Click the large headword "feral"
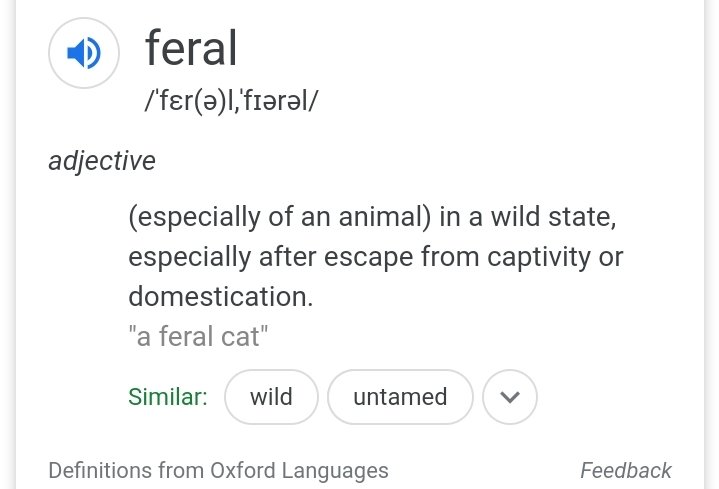Image resolution: width=719 pixels, height=489 pixels. [191, 48]
